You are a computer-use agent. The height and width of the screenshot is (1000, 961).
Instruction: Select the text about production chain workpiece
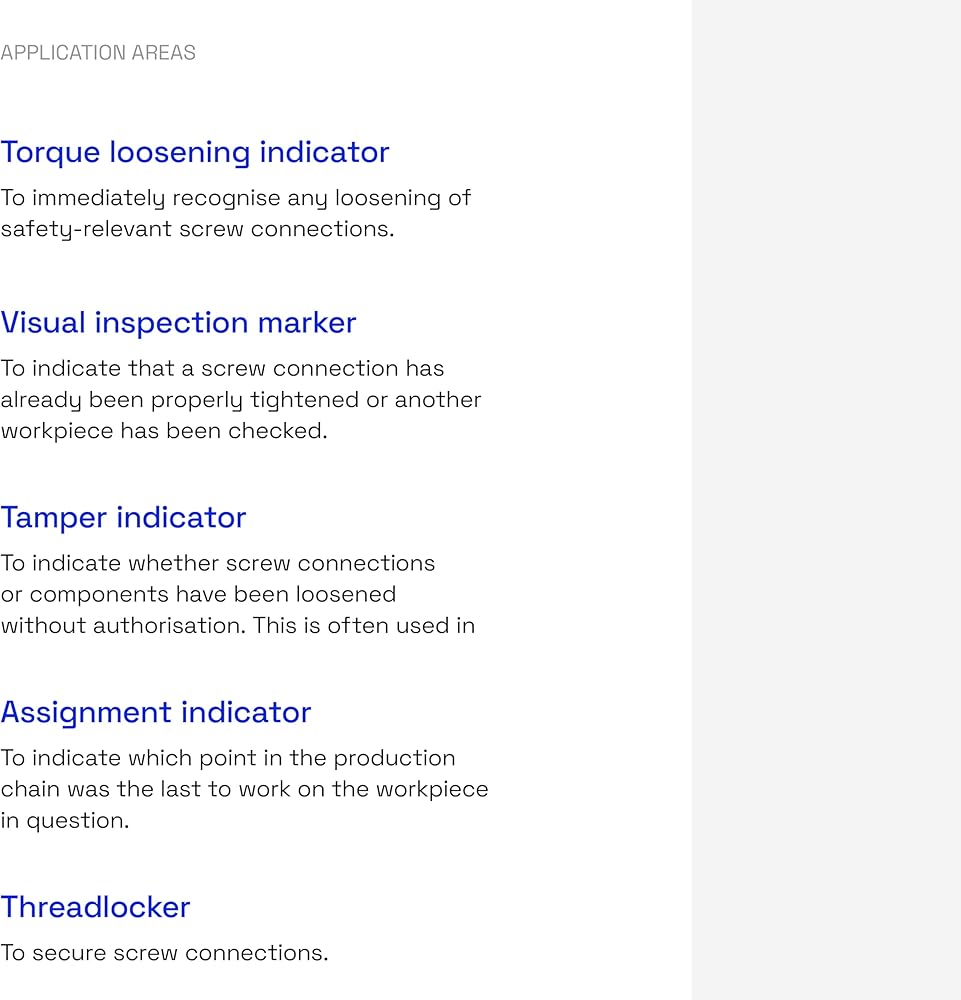(244, 790)
